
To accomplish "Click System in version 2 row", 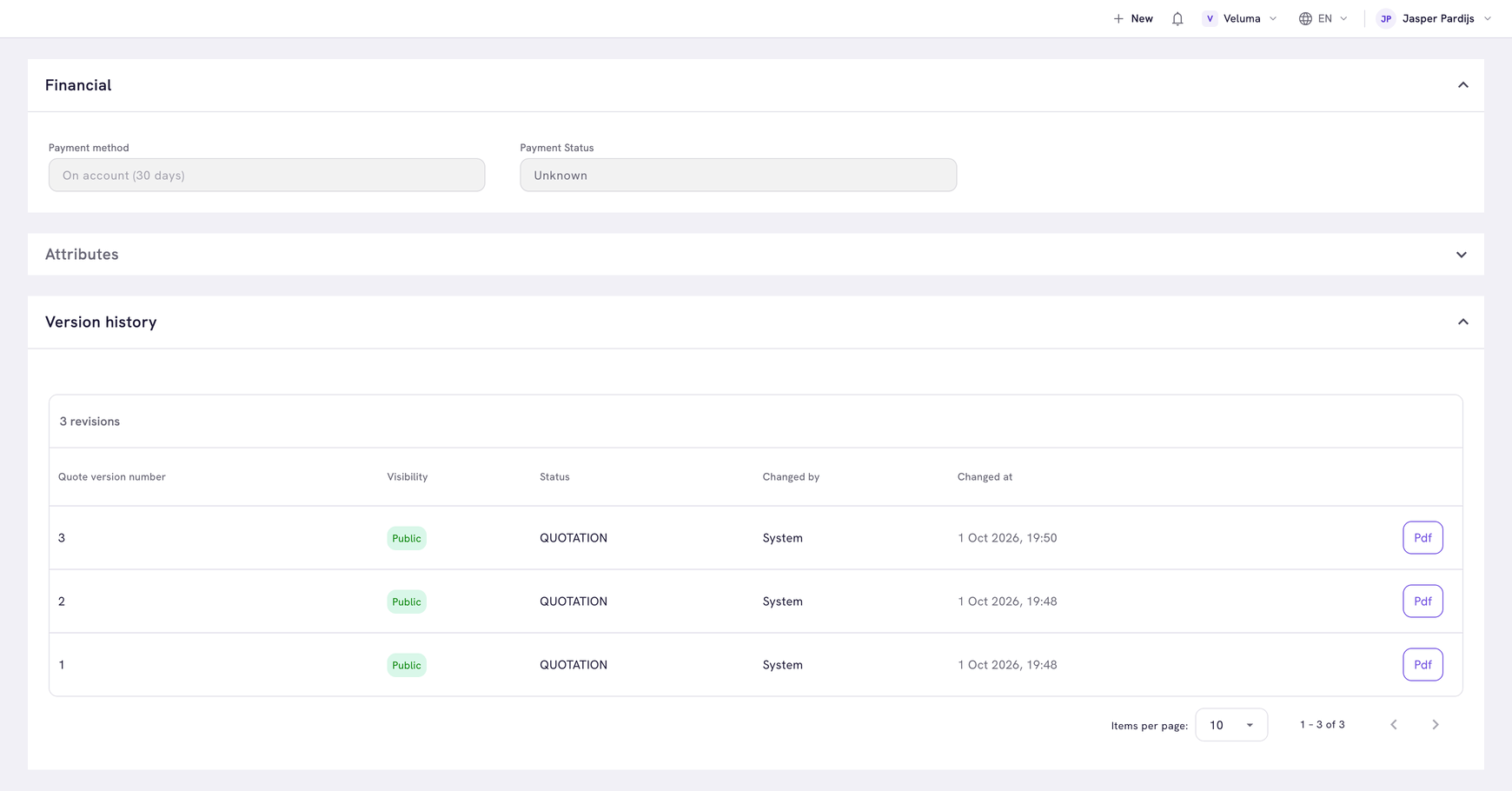I will [783, 602].
